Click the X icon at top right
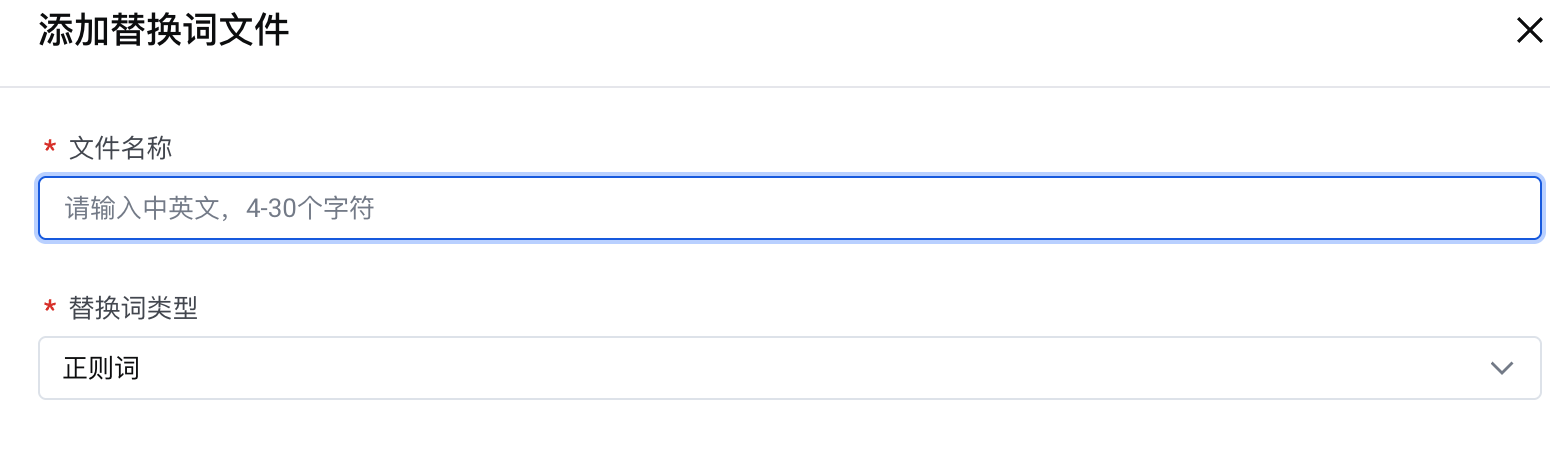1550x452 pixels. coord(1529,31)
